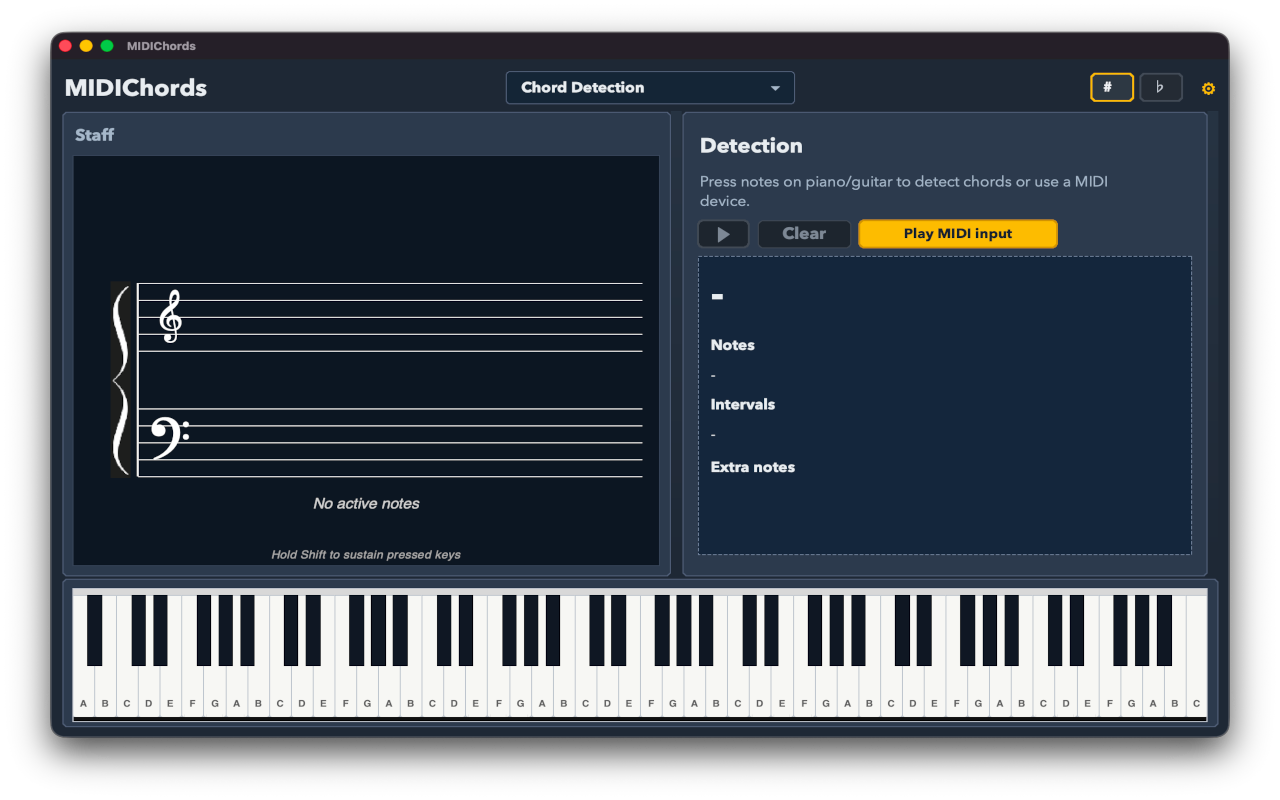Click the Clear button
1280x800 pixels.
point(804,233)
